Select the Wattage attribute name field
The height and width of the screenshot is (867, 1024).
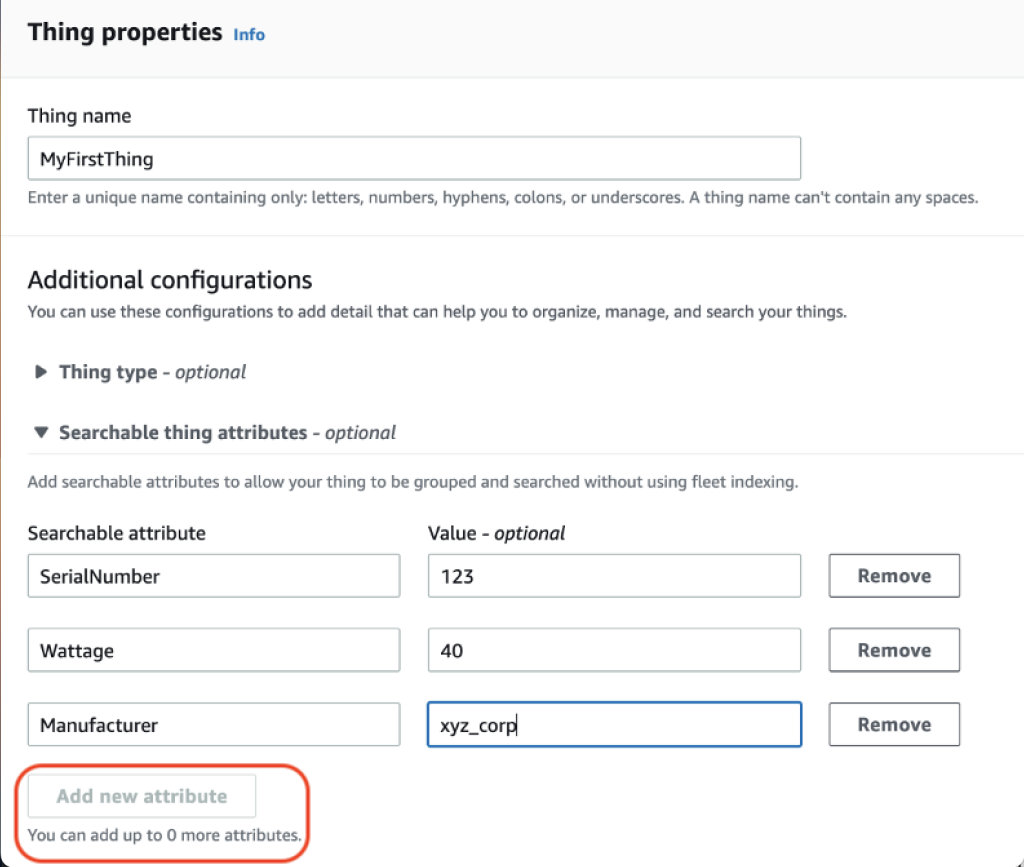(213, 649)
